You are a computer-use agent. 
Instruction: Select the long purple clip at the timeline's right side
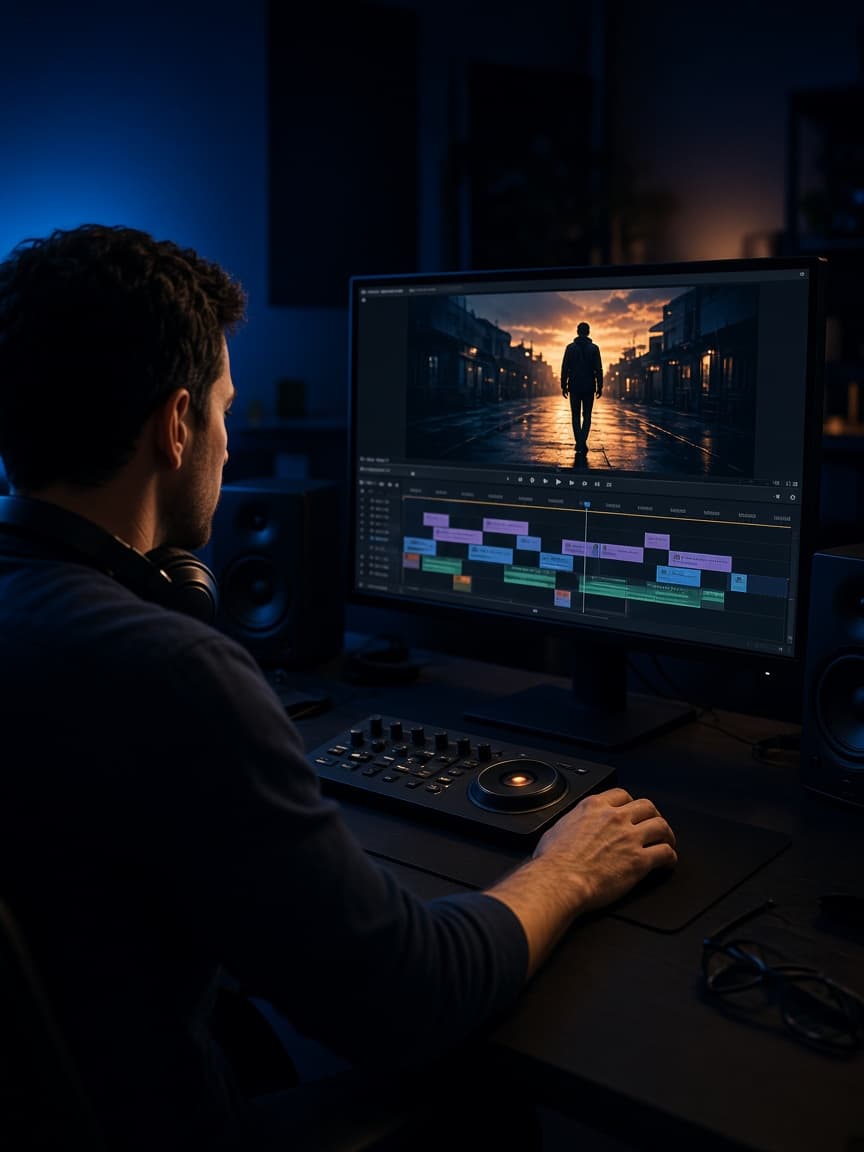tap(699, 561)
